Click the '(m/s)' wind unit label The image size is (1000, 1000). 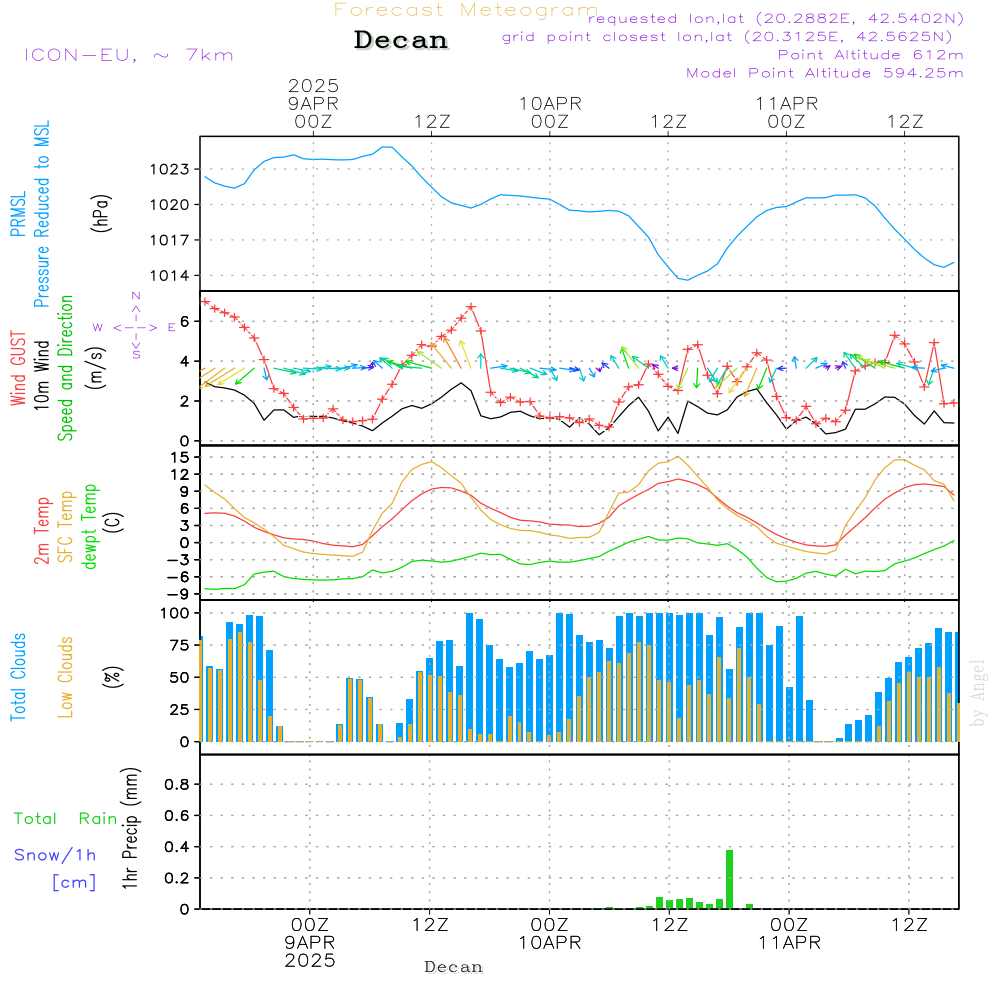pyautogui.click(x=96, y=368)
